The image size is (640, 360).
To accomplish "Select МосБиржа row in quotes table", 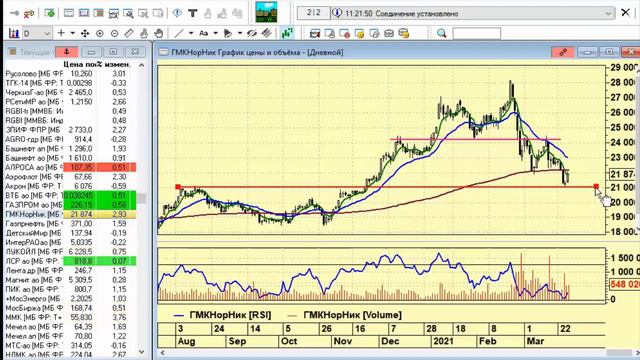I will pyautogui.click(x=70, y=308).
